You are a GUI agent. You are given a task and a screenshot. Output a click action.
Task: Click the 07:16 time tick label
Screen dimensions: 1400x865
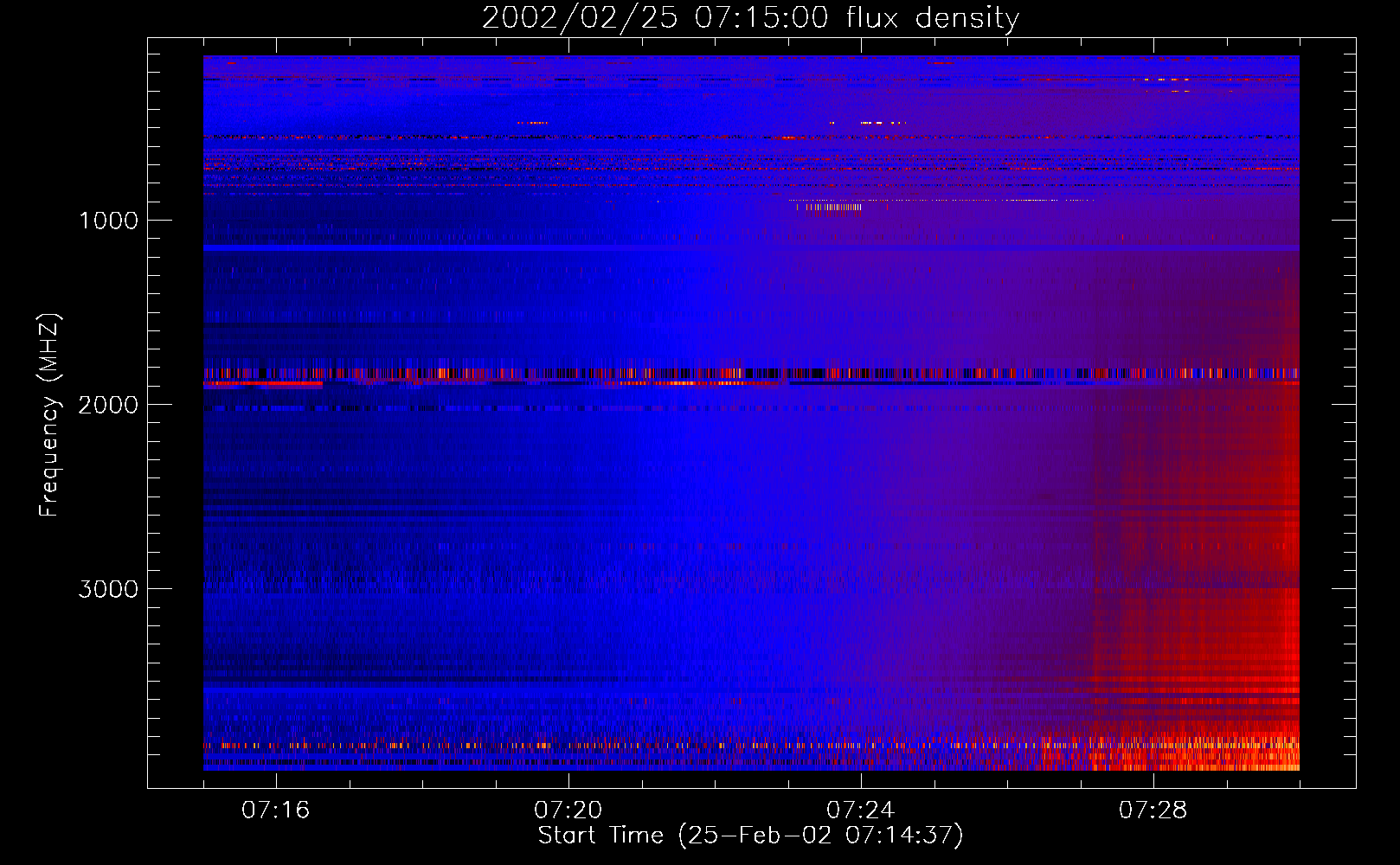tap(276, 811)
